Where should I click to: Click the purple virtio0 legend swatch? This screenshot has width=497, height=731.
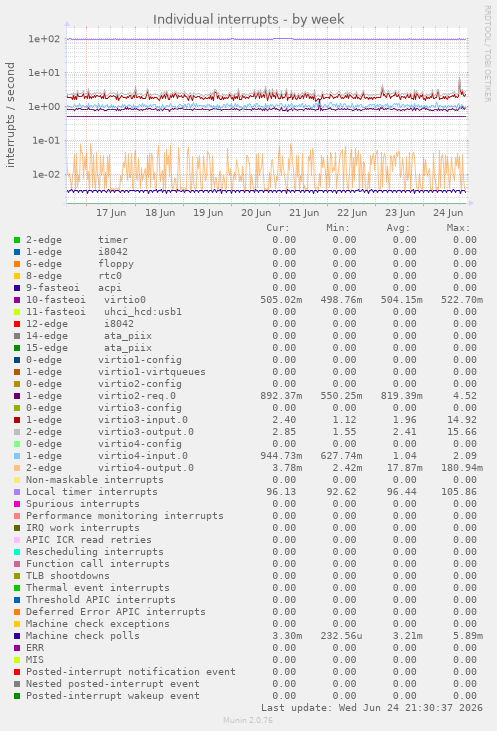pos(17,300)
